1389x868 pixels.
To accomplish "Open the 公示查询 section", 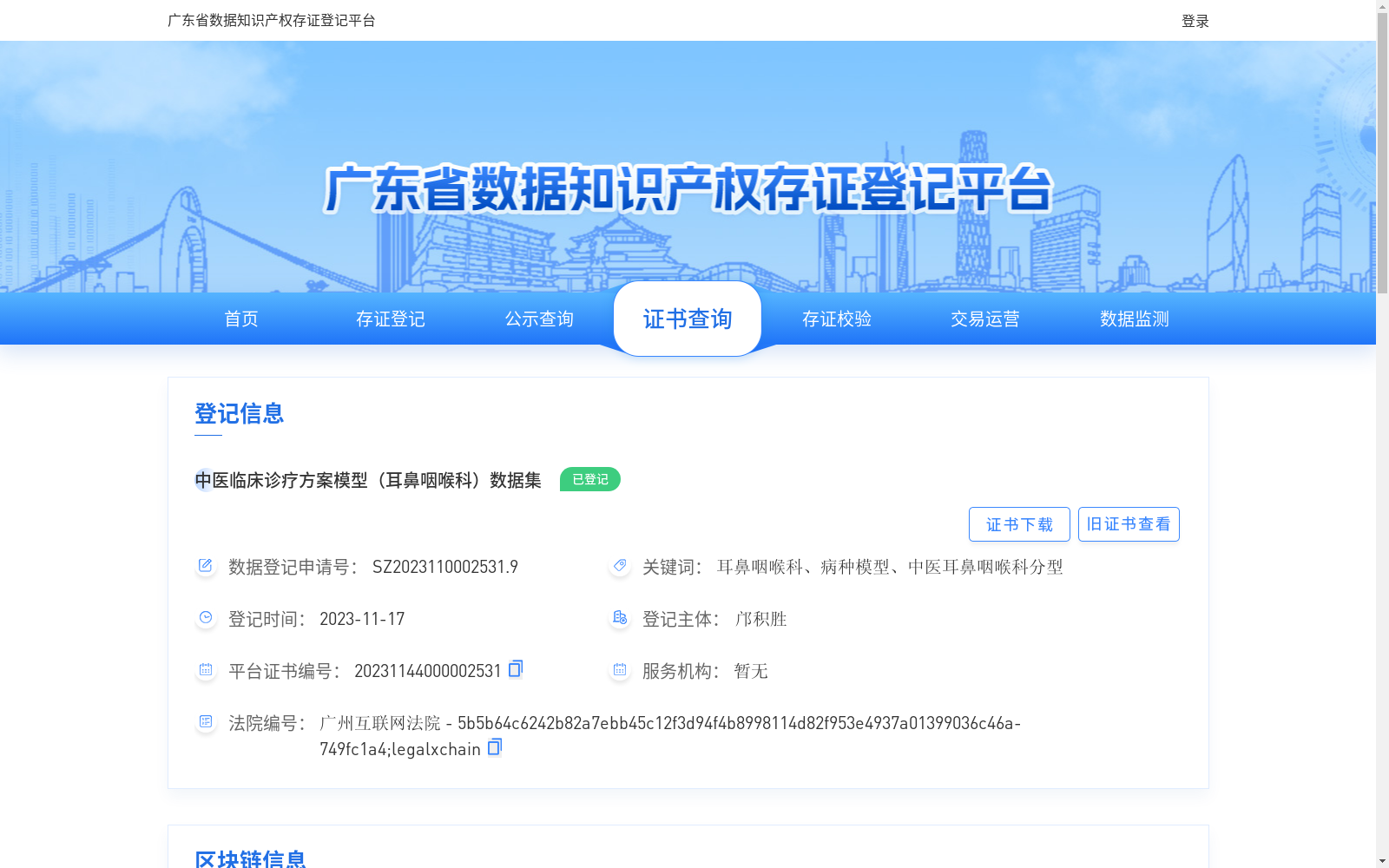I will coord(538,319).
